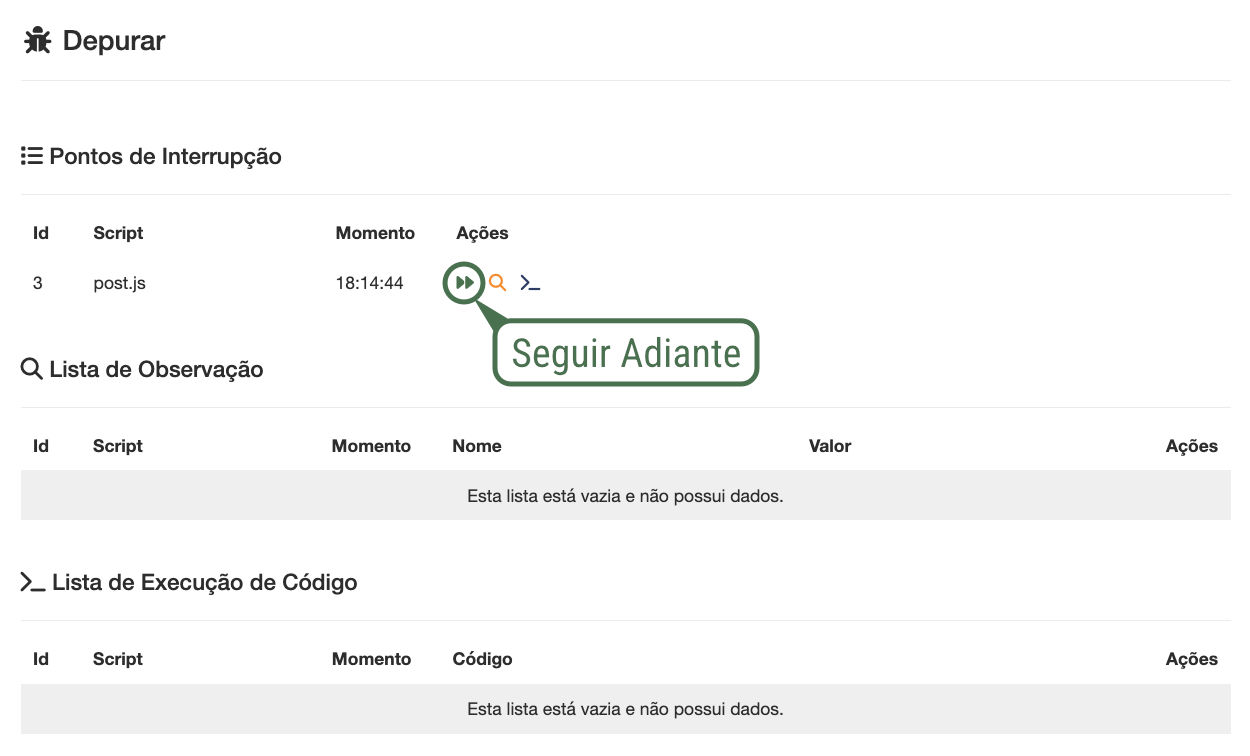Viewport: 1250px width, 756px height.
Task: Click the Valor column header
Action: 830,446
